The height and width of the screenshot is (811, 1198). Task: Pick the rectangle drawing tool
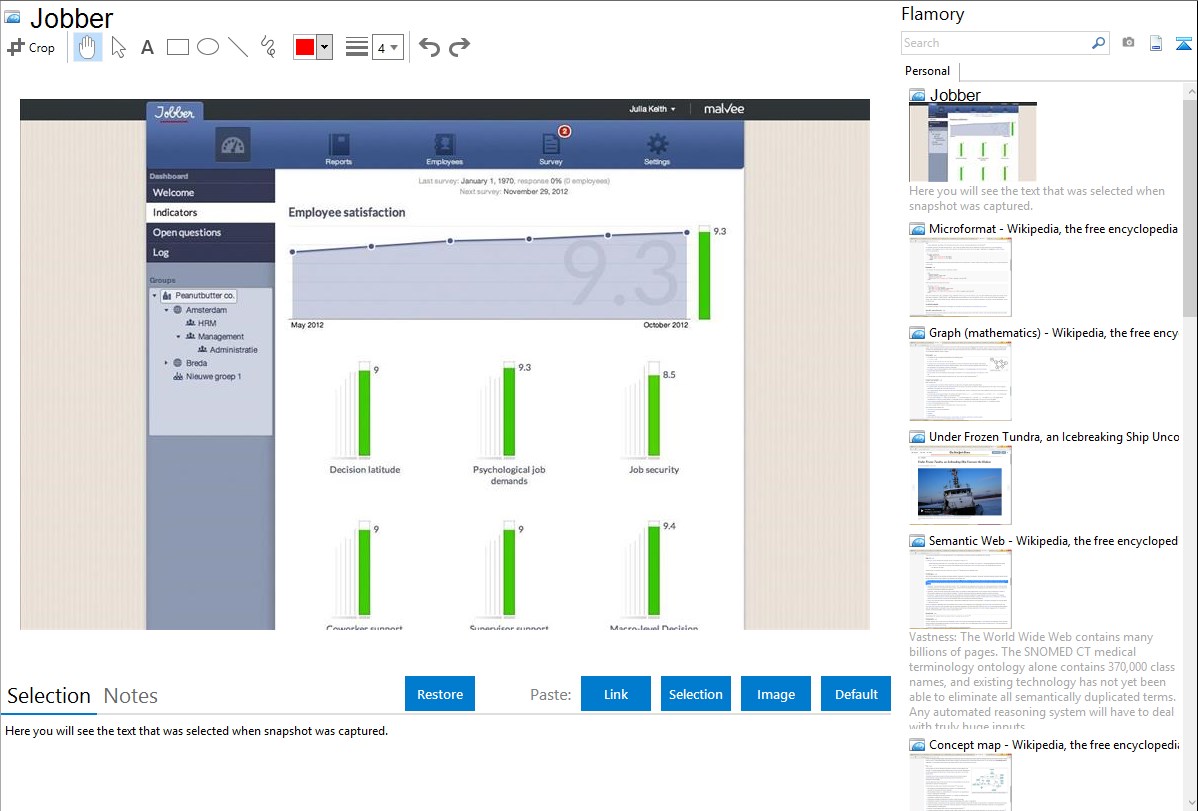point(177,47)
